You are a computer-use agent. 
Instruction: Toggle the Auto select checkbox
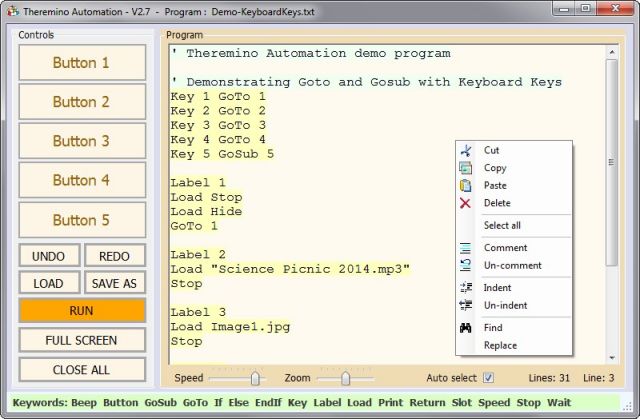point(488,378)
